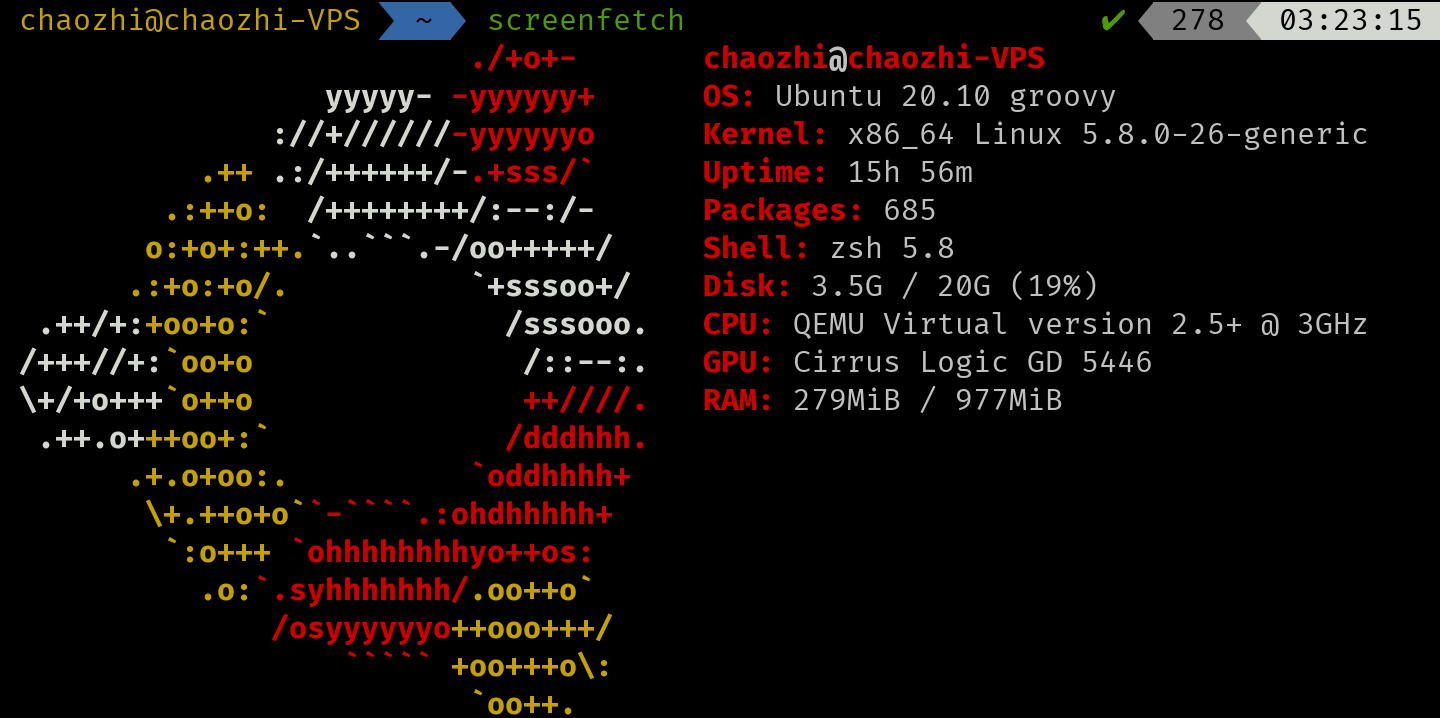Image resolution: width=1440 pixels, height=718 pixels.
Task: Click the prompt username chaozhi@chaozhi-VPS in yellow
Action: point(190,20)
